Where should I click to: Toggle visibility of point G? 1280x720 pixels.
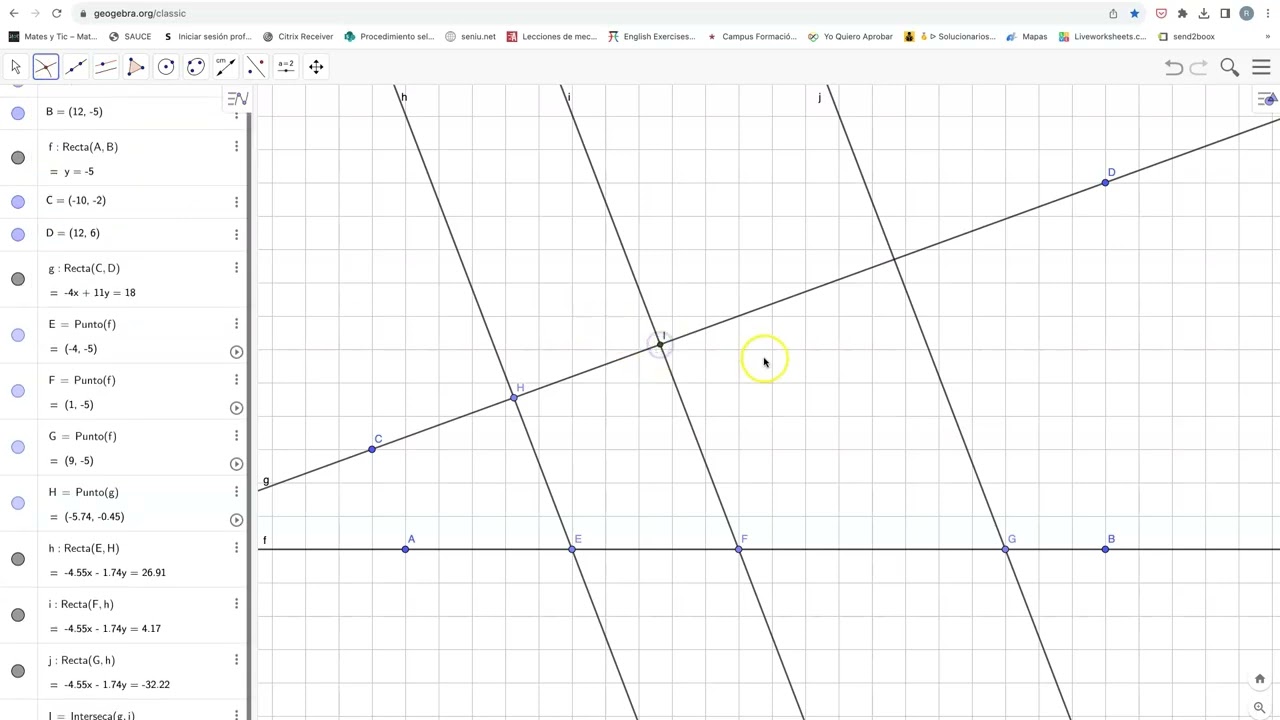coord(18,447)
